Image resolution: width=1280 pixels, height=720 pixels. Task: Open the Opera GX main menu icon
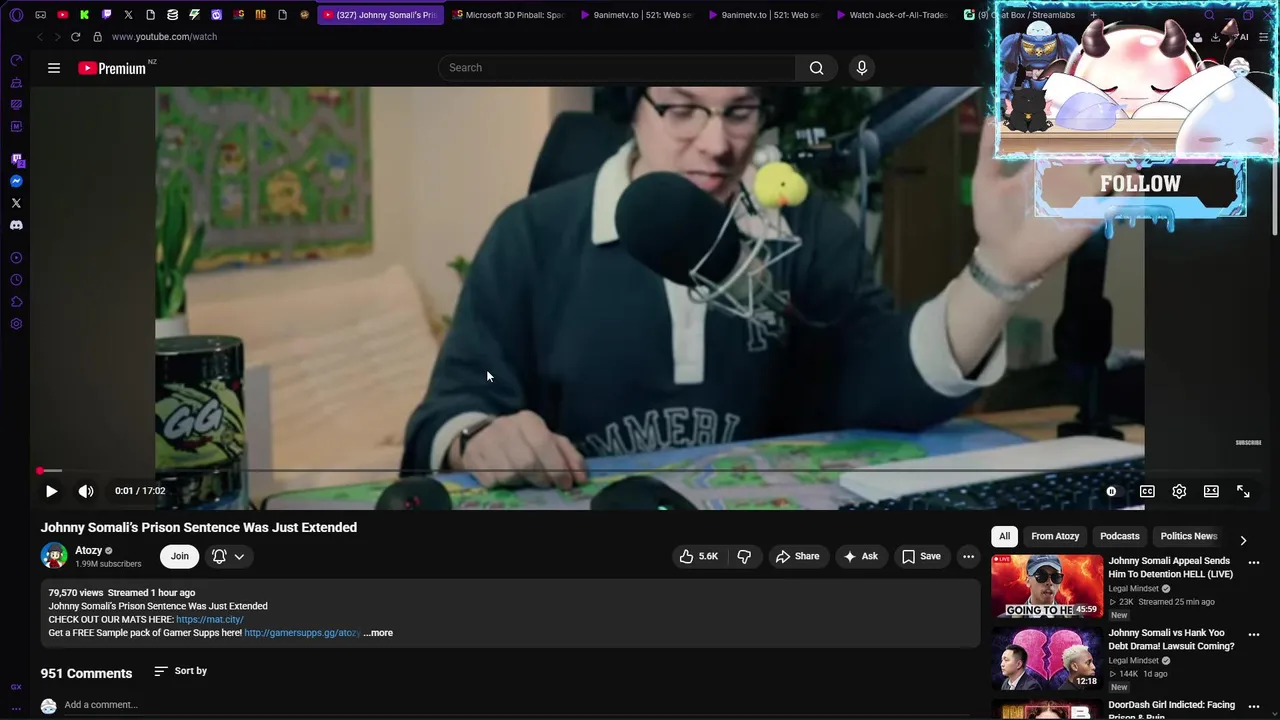[x=16, y=15]
